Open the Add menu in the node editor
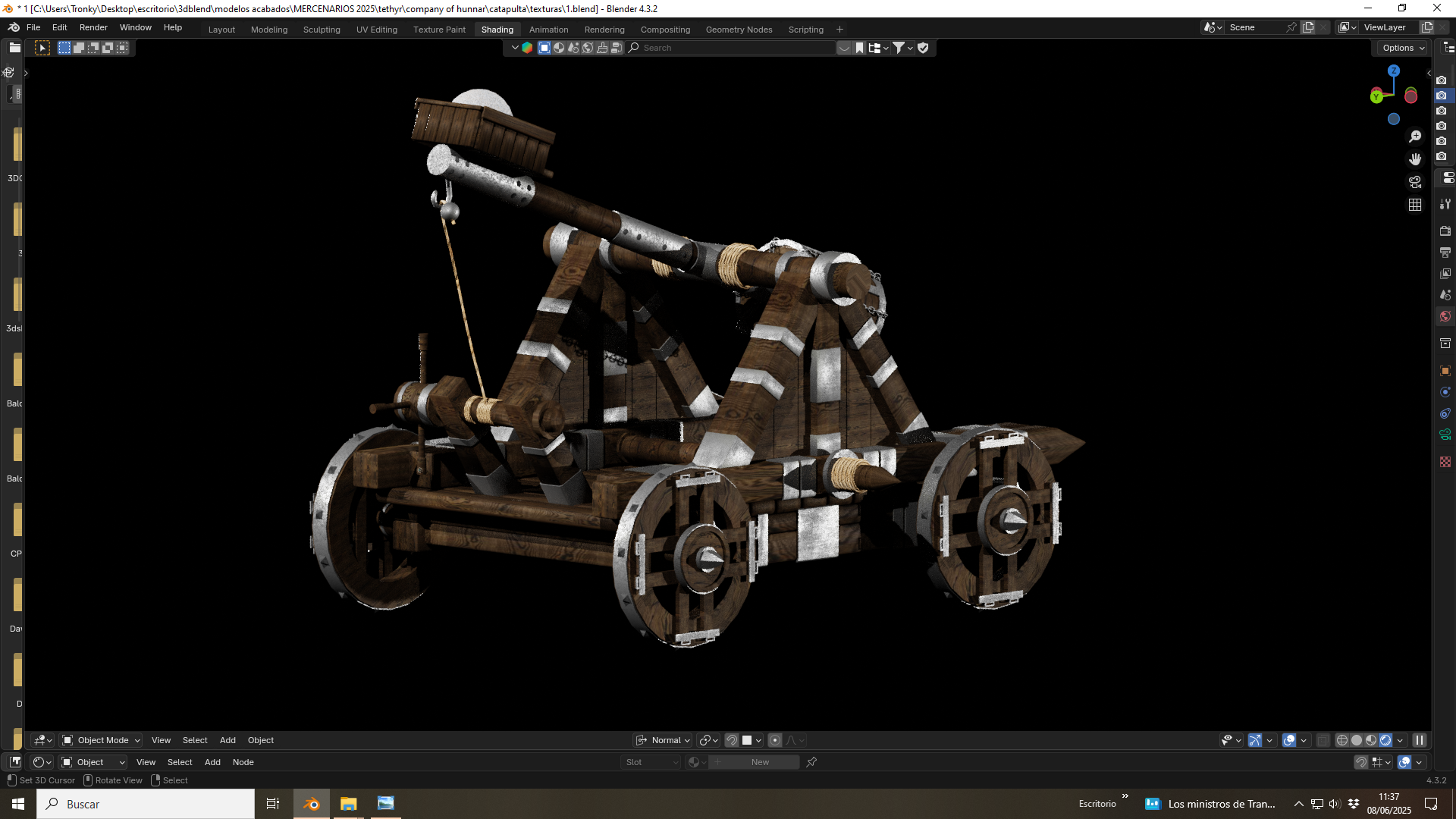Image resolution: width=1456 pixels, height=819 pixels. click(212, 762)
